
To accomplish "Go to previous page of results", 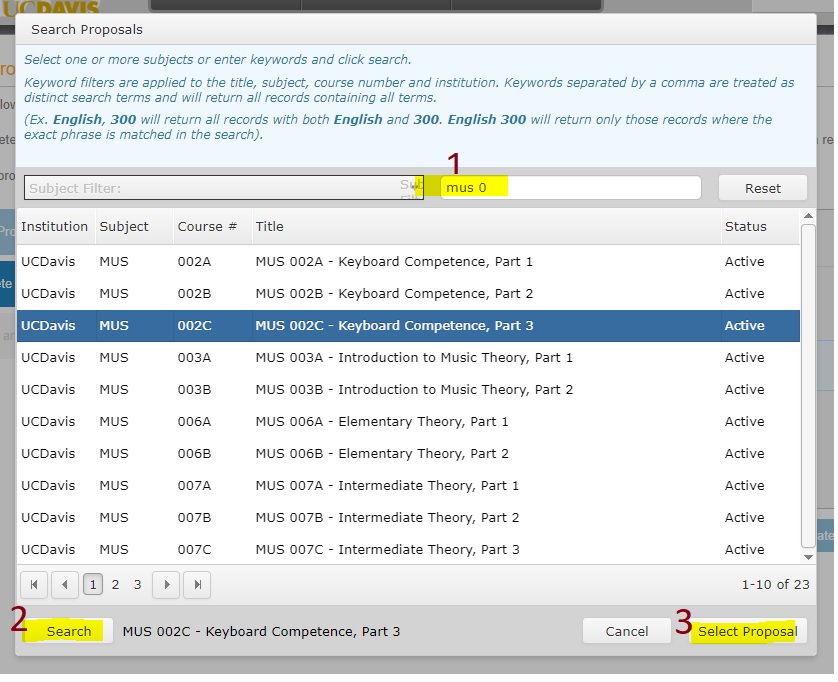I will pyautogui.click(x=65, y=587).
